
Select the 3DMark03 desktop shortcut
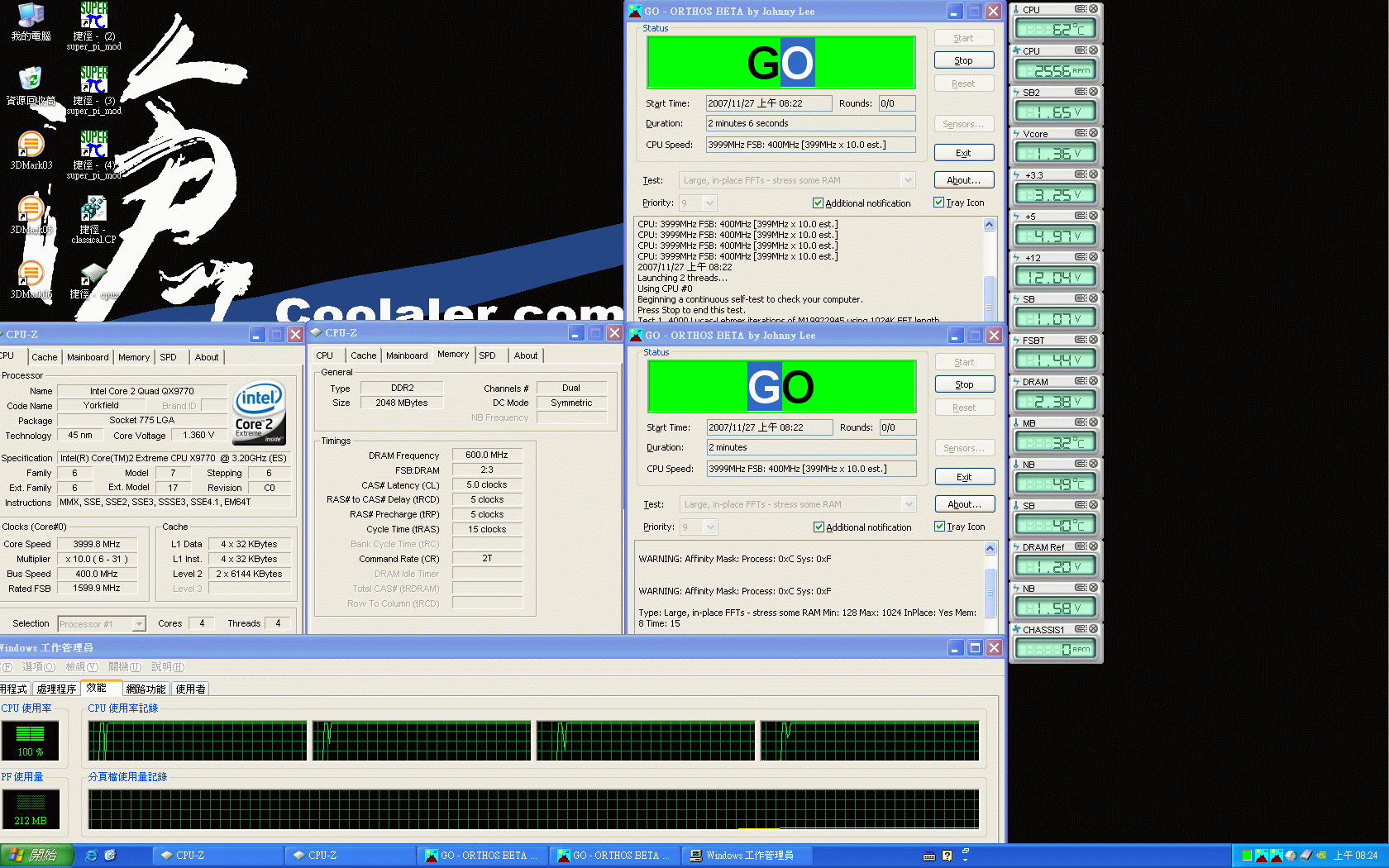pyautogui.click(x=31, y=150)
